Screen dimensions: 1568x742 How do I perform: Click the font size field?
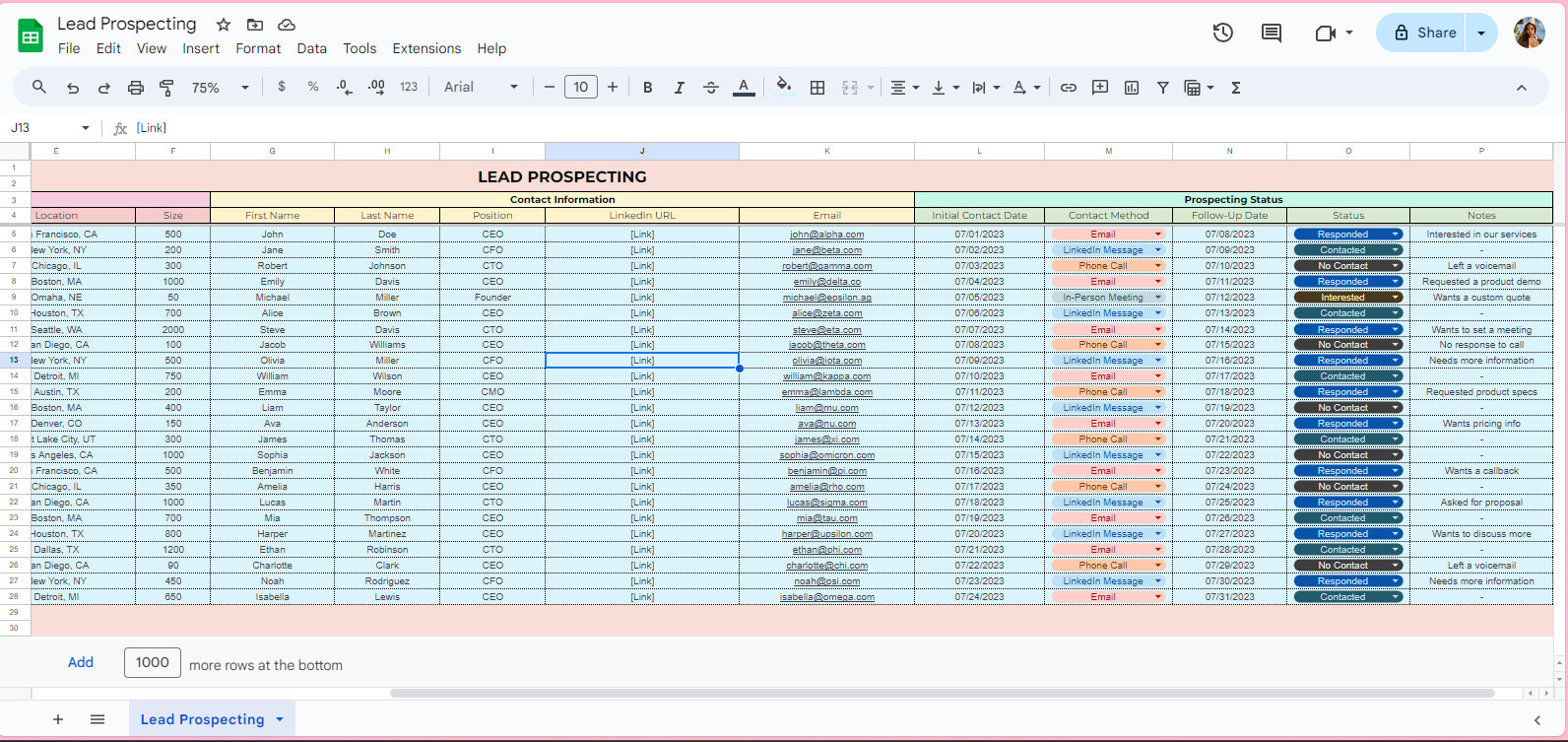click(x=581, y=87)
